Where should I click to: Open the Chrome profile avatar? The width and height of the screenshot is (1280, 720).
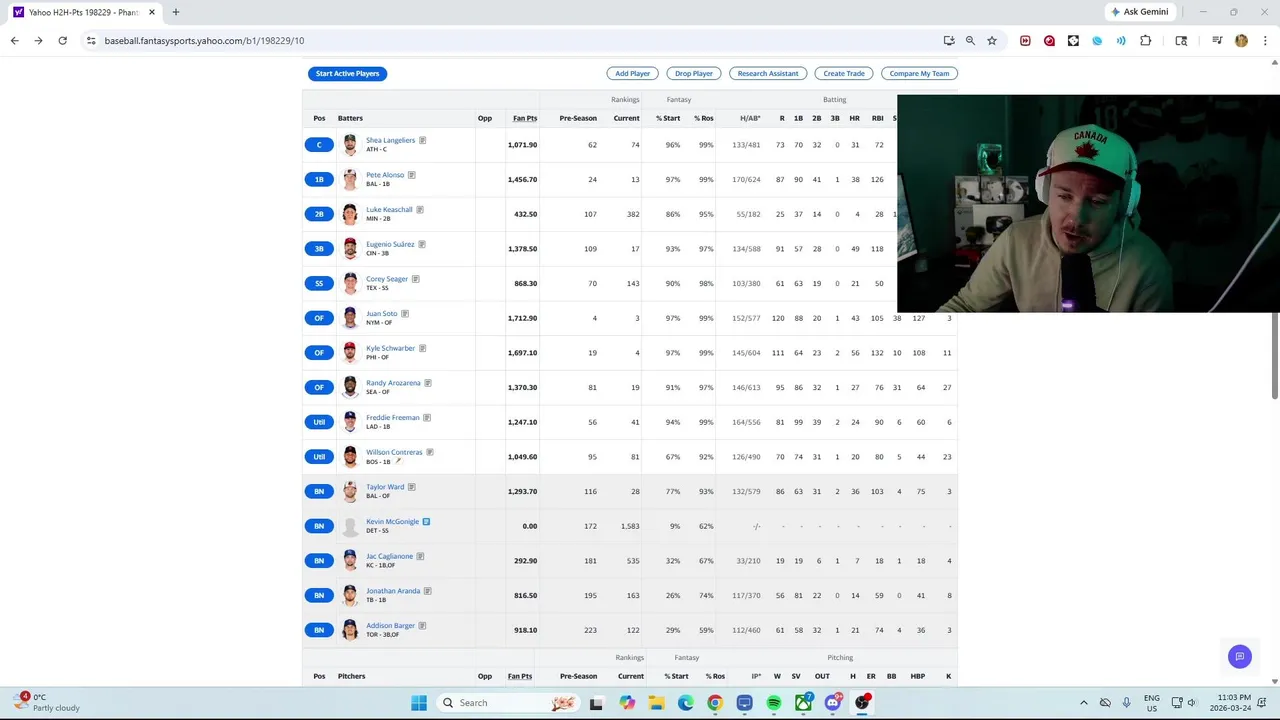pos(1241,41)
